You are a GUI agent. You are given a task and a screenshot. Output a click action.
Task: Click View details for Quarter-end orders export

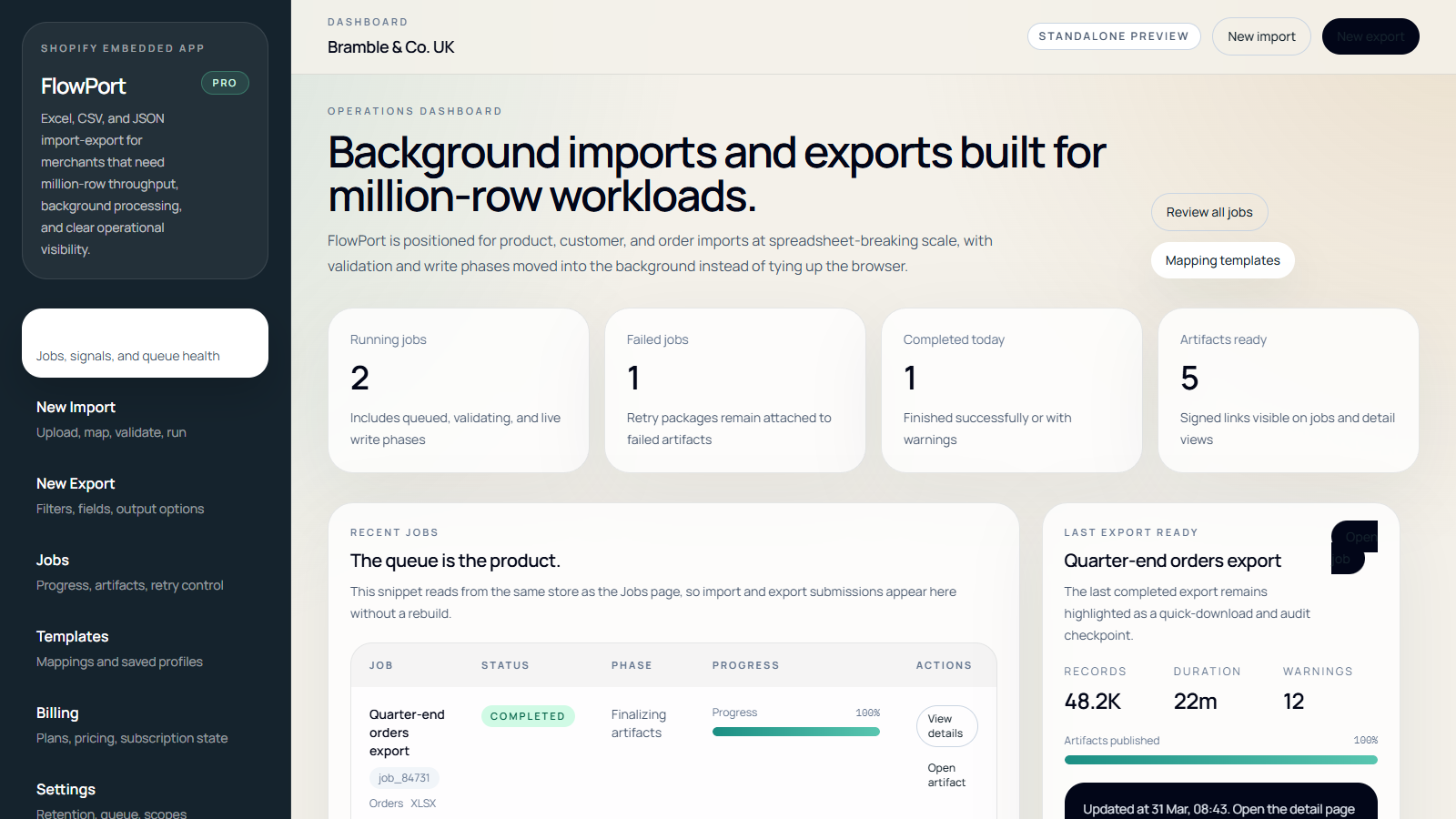[946, 726]
